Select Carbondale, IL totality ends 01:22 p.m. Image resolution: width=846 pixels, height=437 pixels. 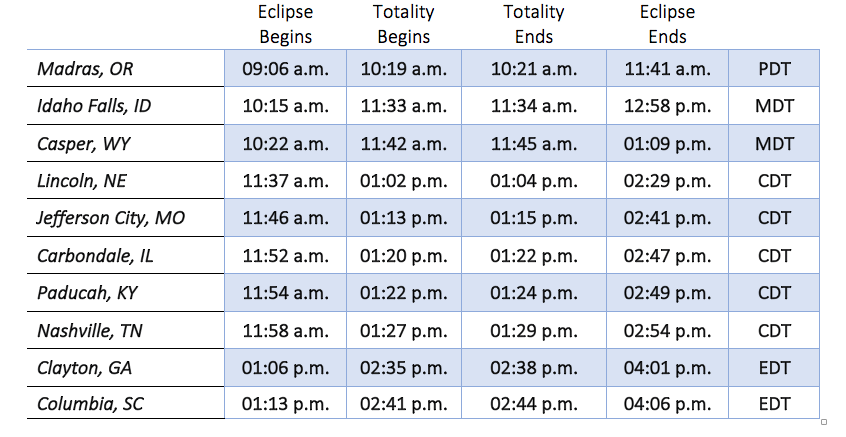(x=534, y=255)
